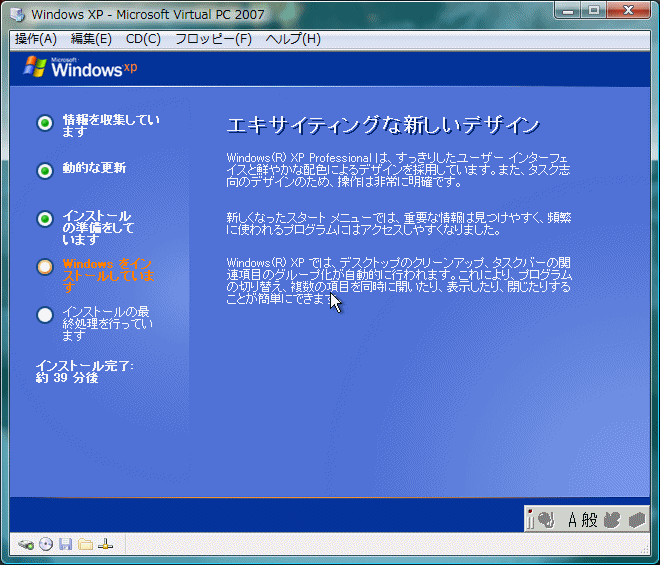Click the network adapter status icon

pyautogui.click(x=105, y=544)
